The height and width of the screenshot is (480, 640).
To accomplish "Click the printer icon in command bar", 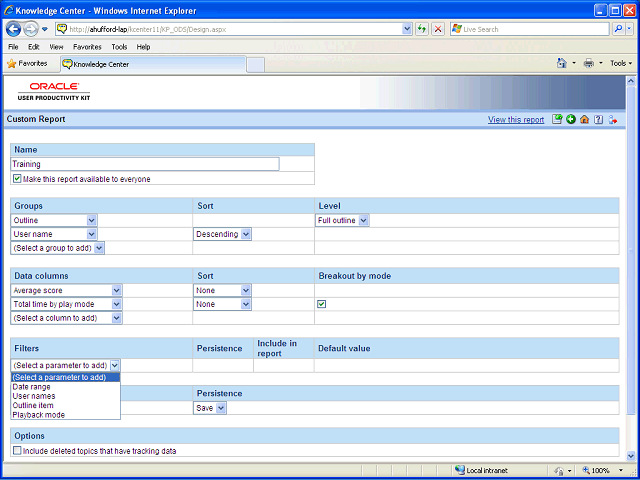I will 588,63.
